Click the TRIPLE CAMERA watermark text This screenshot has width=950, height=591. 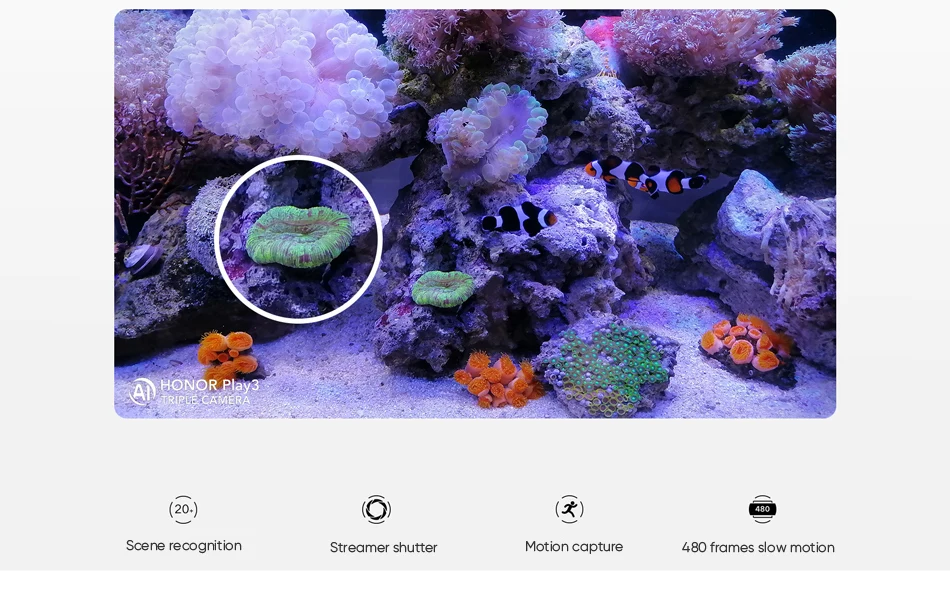pos(205,400)
